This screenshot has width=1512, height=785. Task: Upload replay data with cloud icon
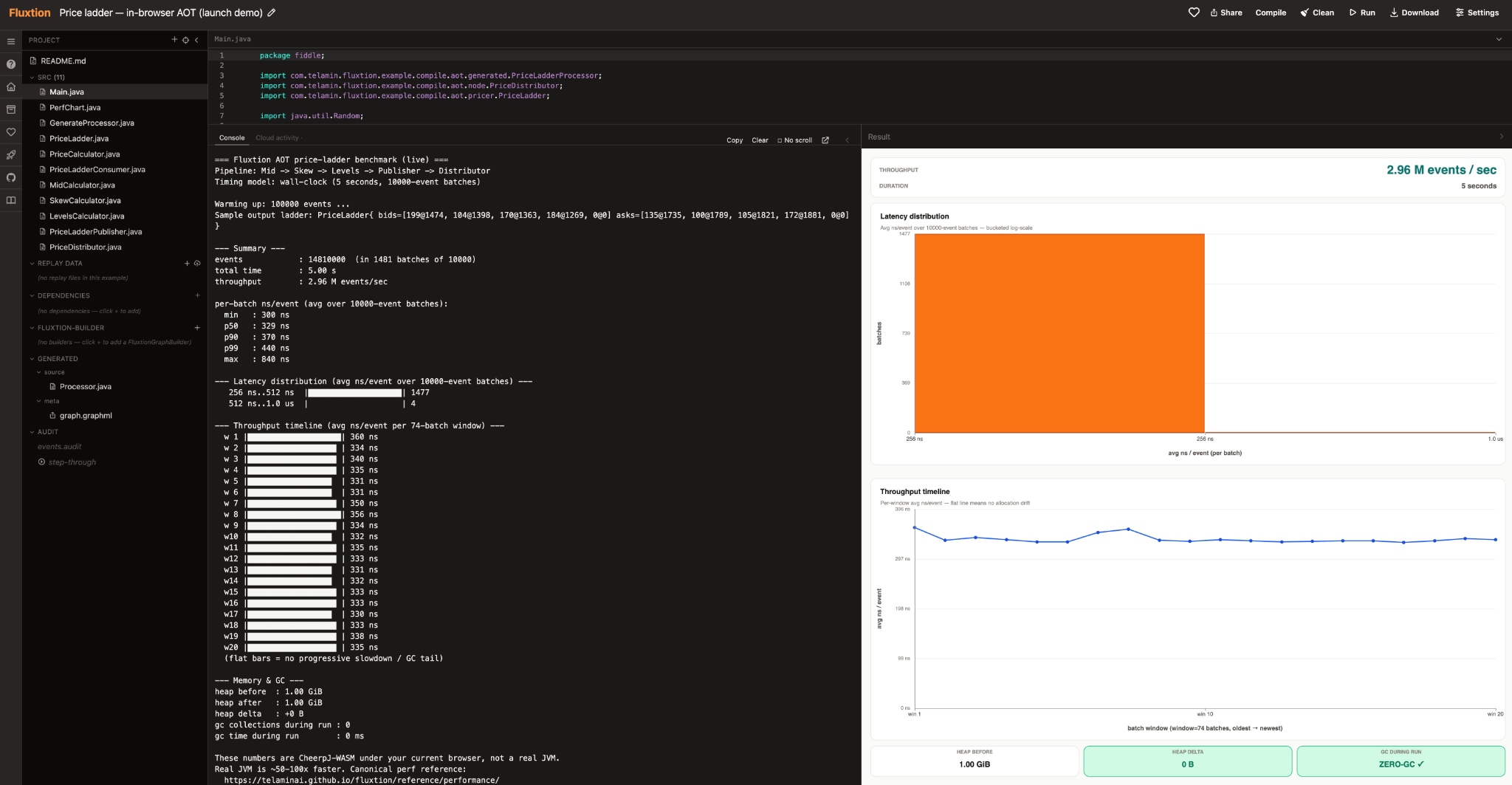197,263
